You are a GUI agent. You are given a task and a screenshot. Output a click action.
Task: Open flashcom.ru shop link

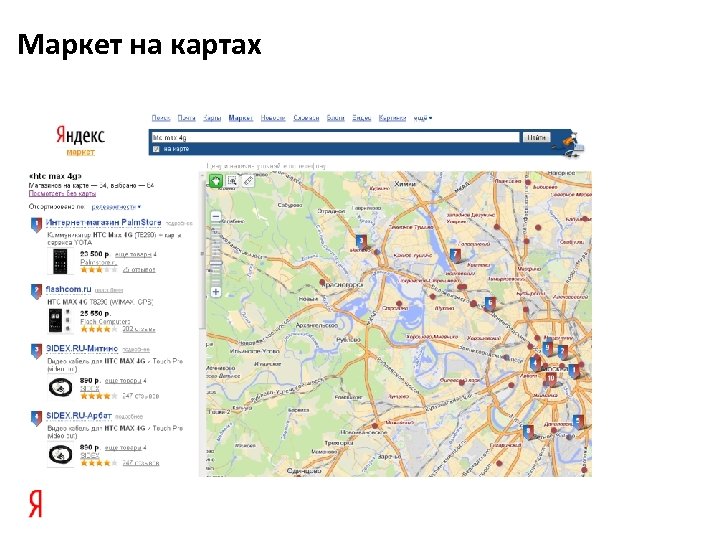[x=68, y=289]
